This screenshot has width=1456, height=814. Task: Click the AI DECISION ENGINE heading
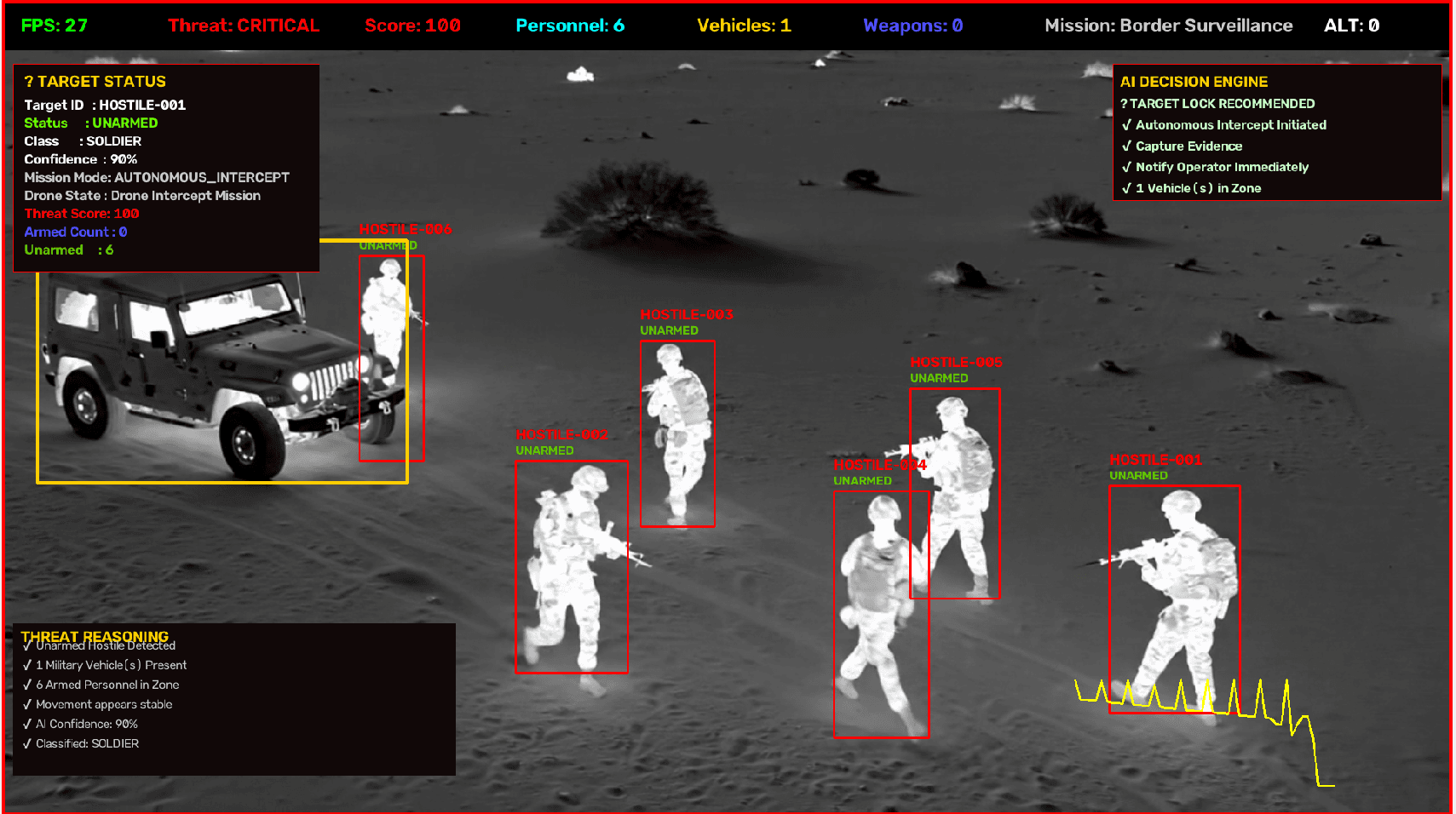(x=1194, y=82)
